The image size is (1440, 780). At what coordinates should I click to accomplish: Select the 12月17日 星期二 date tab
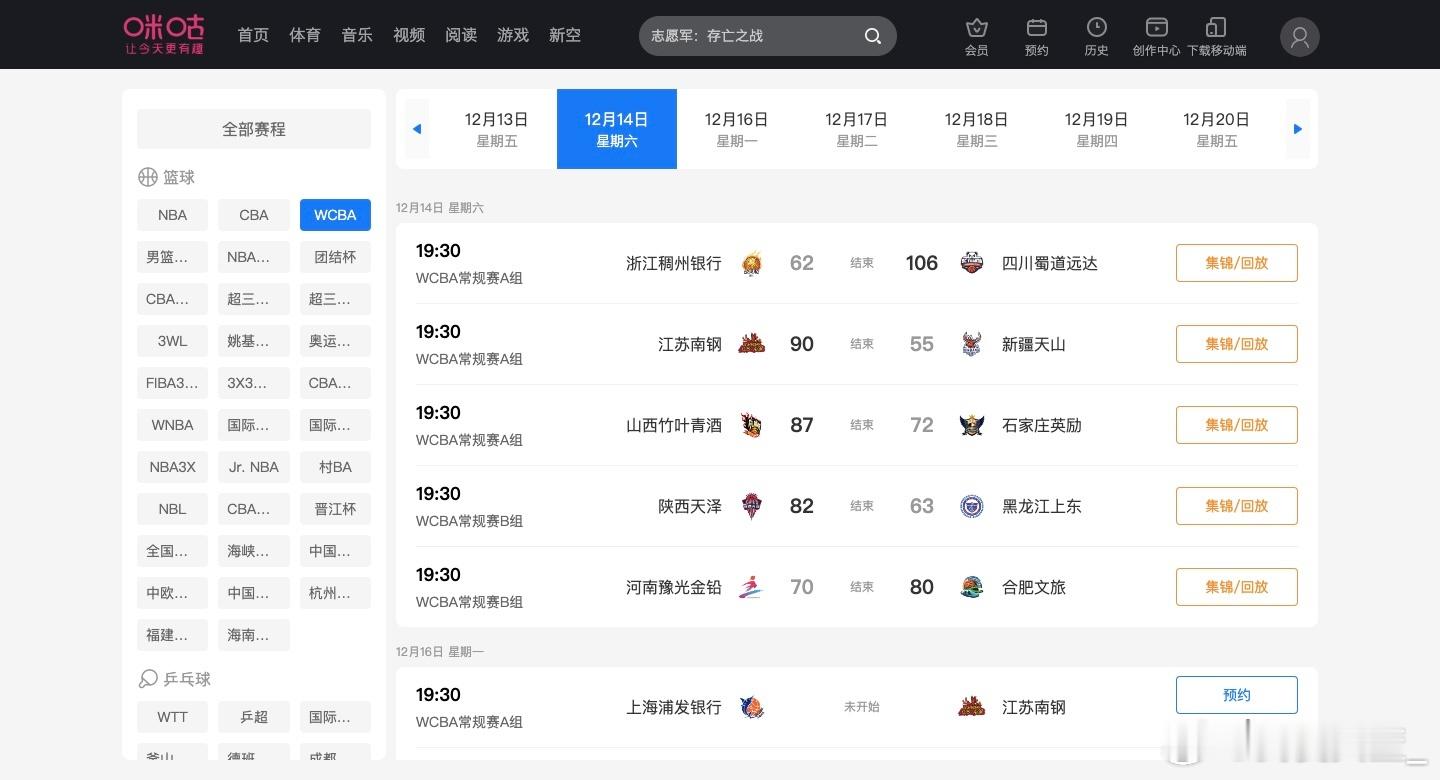click(x=857, y=129)
